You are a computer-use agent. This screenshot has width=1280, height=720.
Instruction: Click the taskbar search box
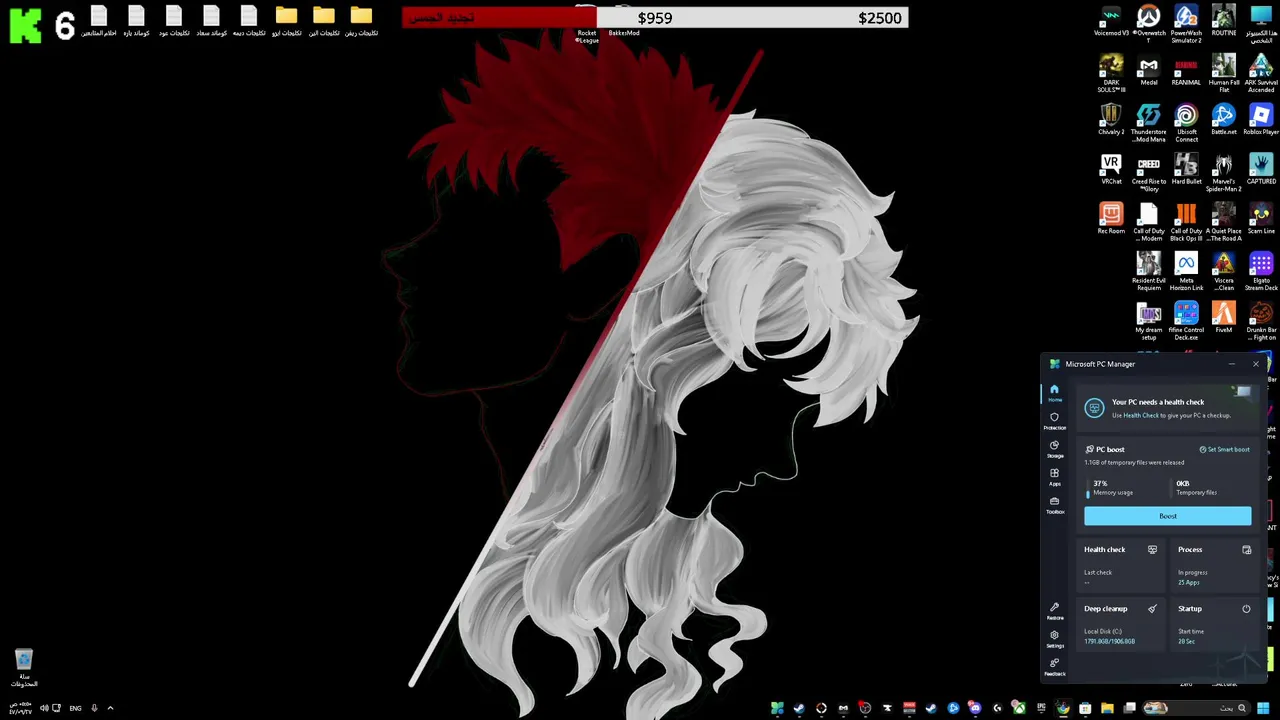(1196, 708)
